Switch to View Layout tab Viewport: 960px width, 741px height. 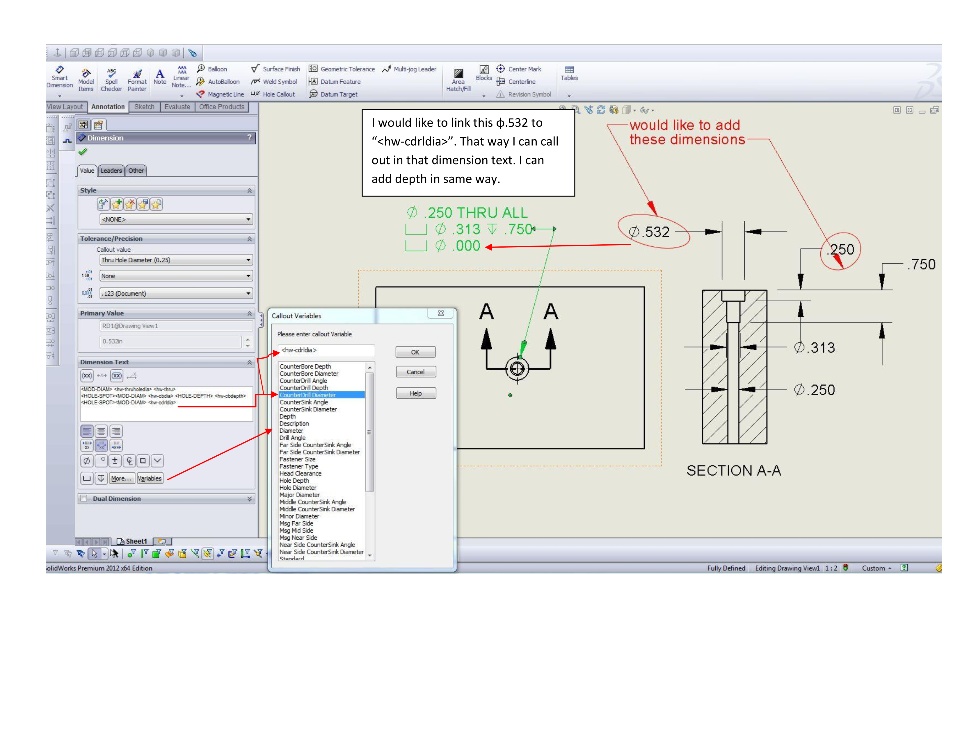click(66, 107)
